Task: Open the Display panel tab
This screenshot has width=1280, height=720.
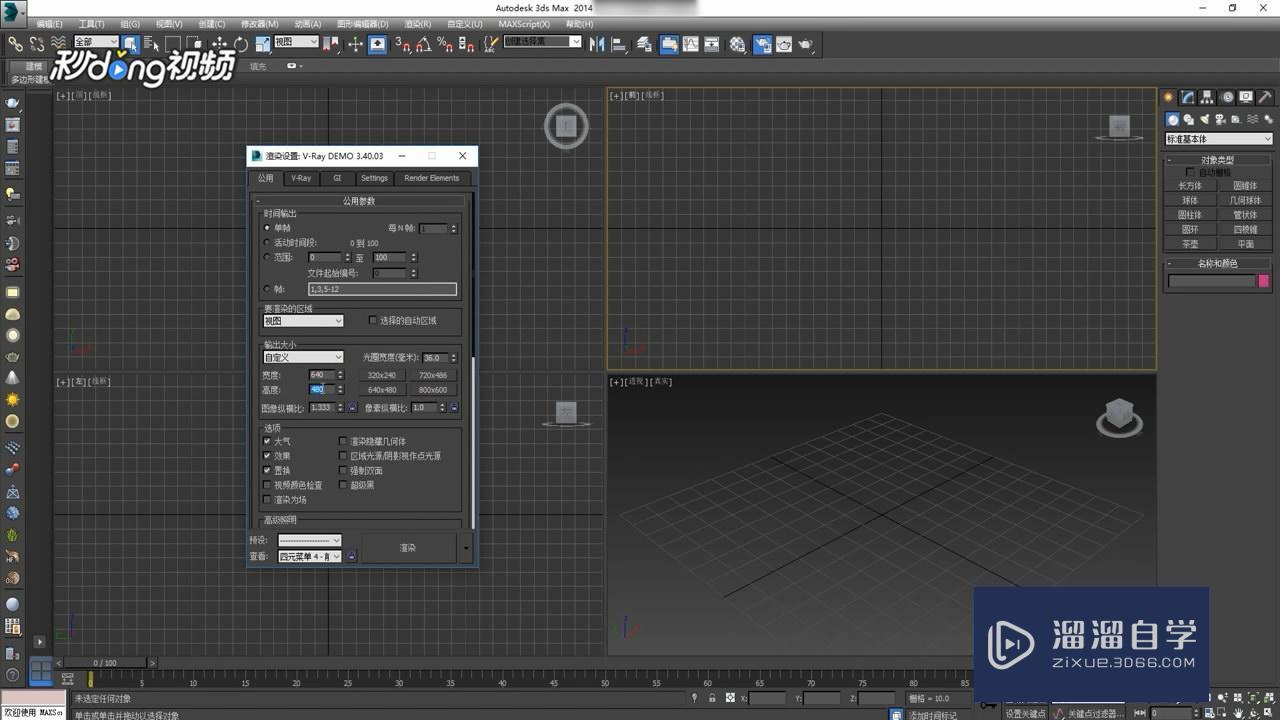Action: tap(1245, 97)
